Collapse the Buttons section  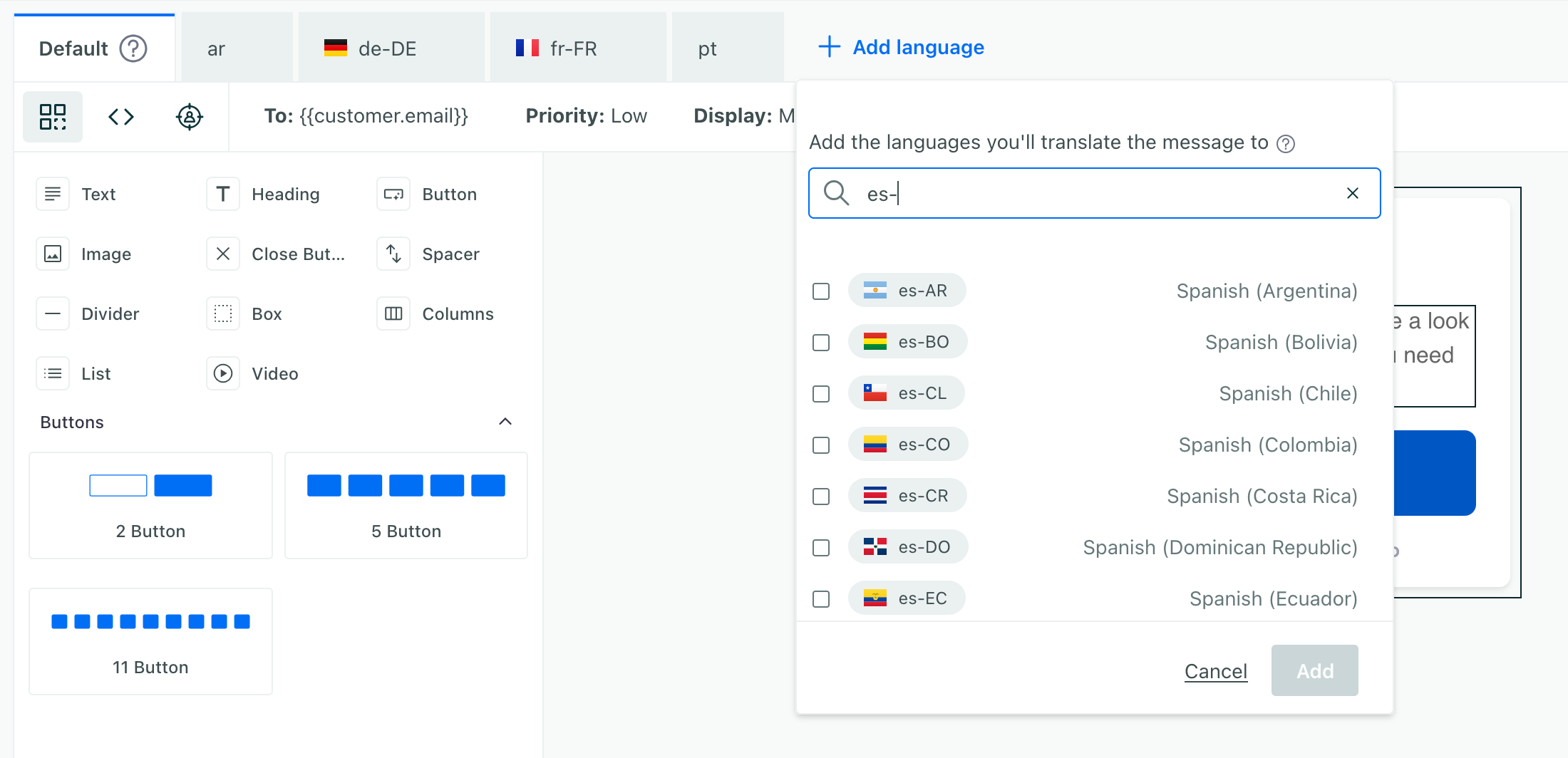pos(505,422)
